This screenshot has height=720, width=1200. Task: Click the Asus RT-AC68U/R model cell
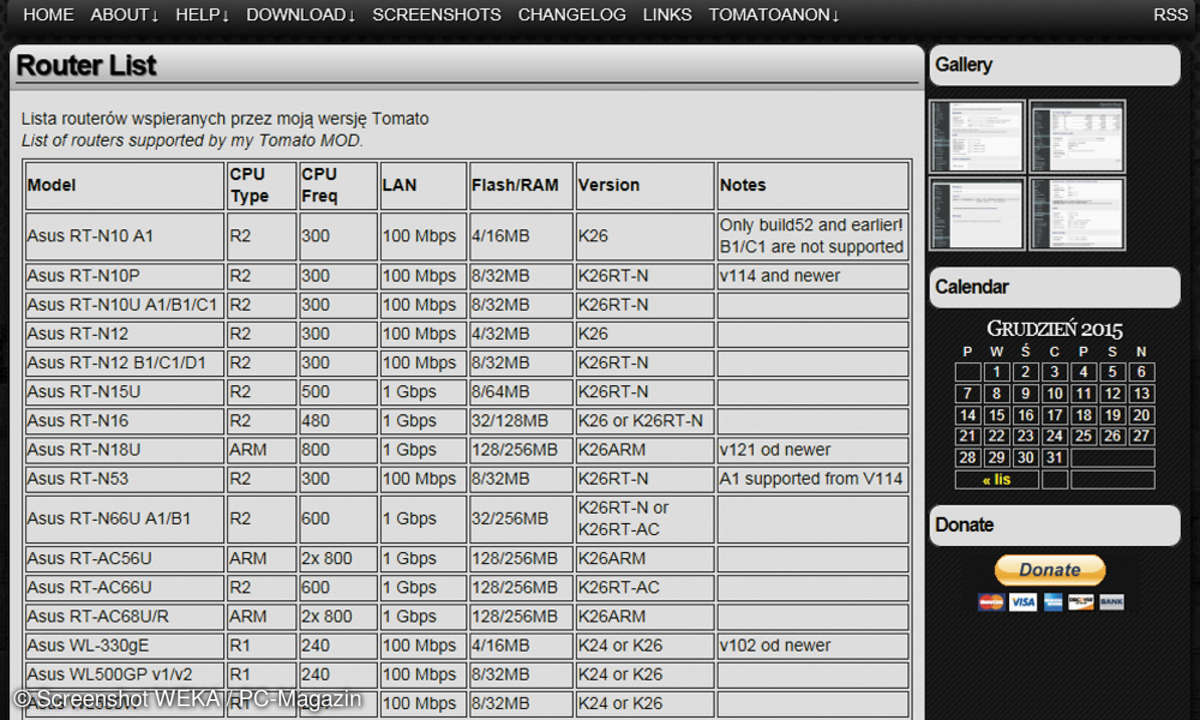(x=125, y=617)
